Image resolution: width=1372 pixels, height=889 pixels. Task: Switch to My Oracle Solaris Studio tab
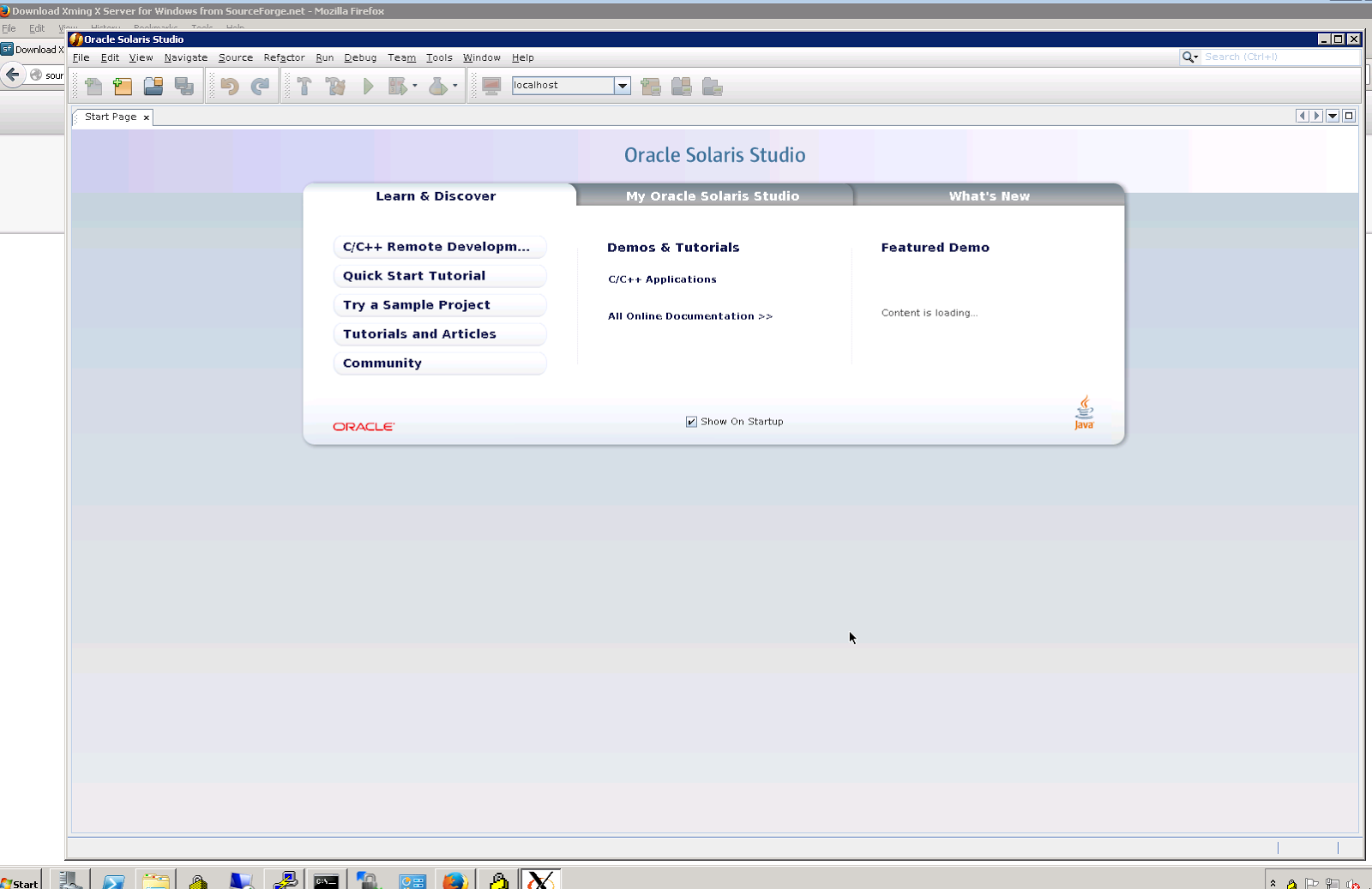point(713,195)
